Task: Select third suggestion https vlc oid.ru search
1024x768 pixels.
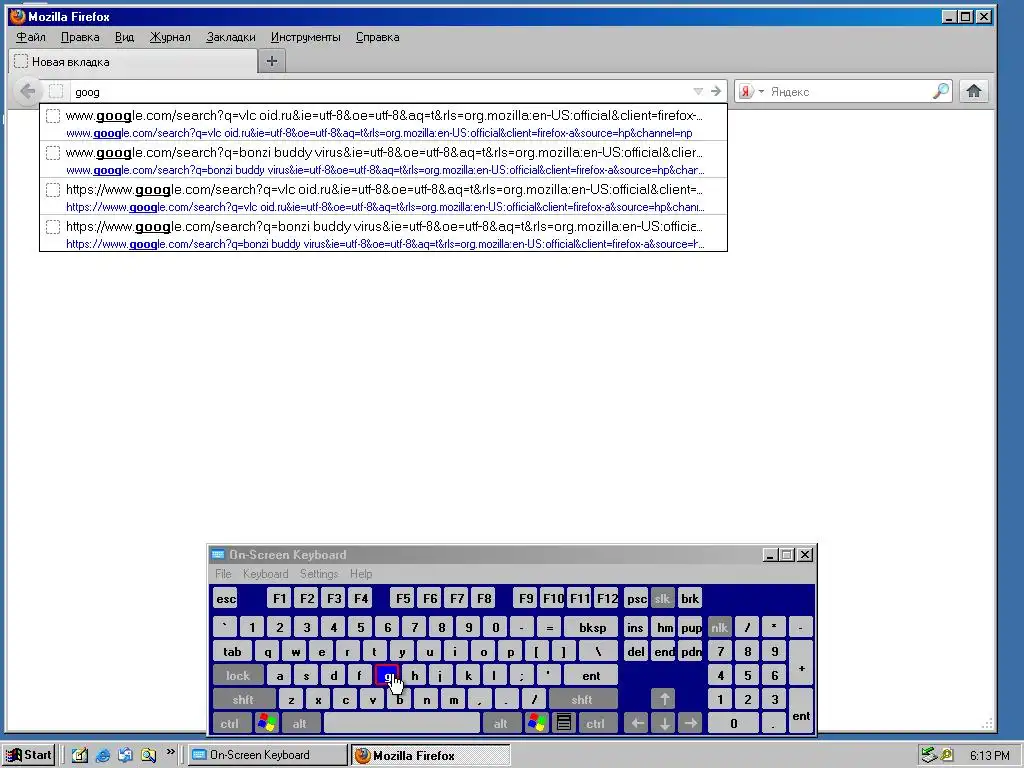Action: pos(383,197)
